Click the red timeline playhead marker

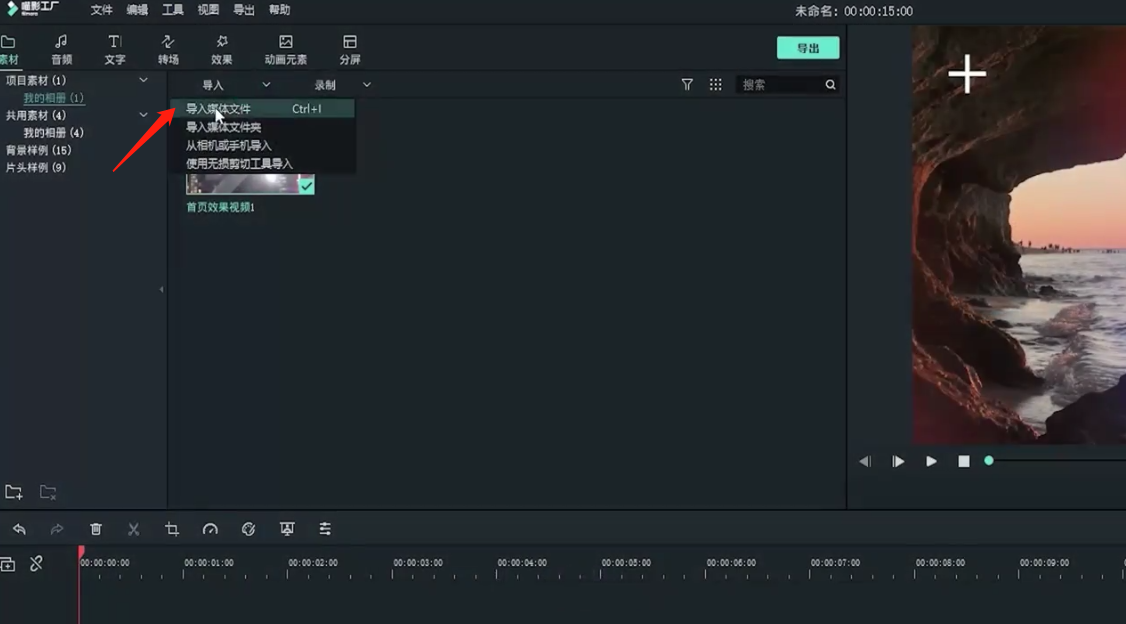click(x=81, y=551)
